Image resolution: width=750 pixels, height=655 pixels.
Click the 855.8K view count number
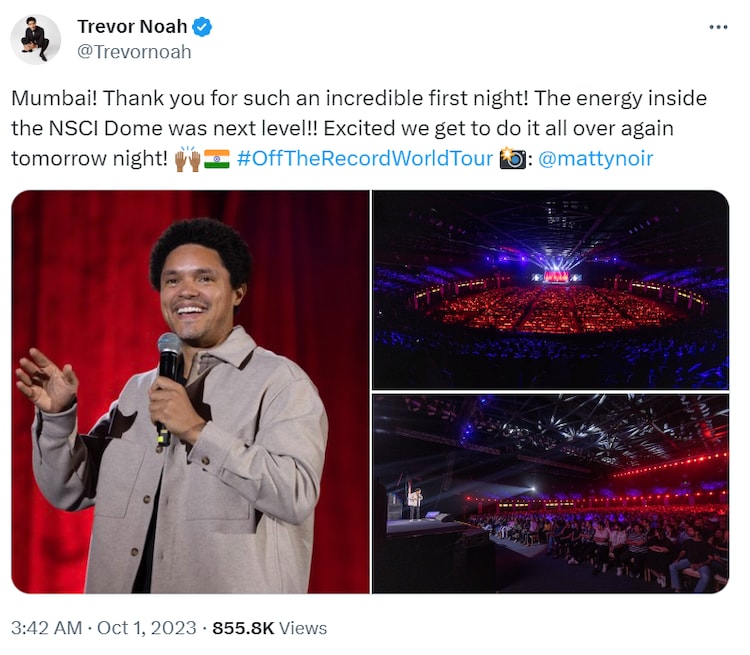click(x=243, y=628)
